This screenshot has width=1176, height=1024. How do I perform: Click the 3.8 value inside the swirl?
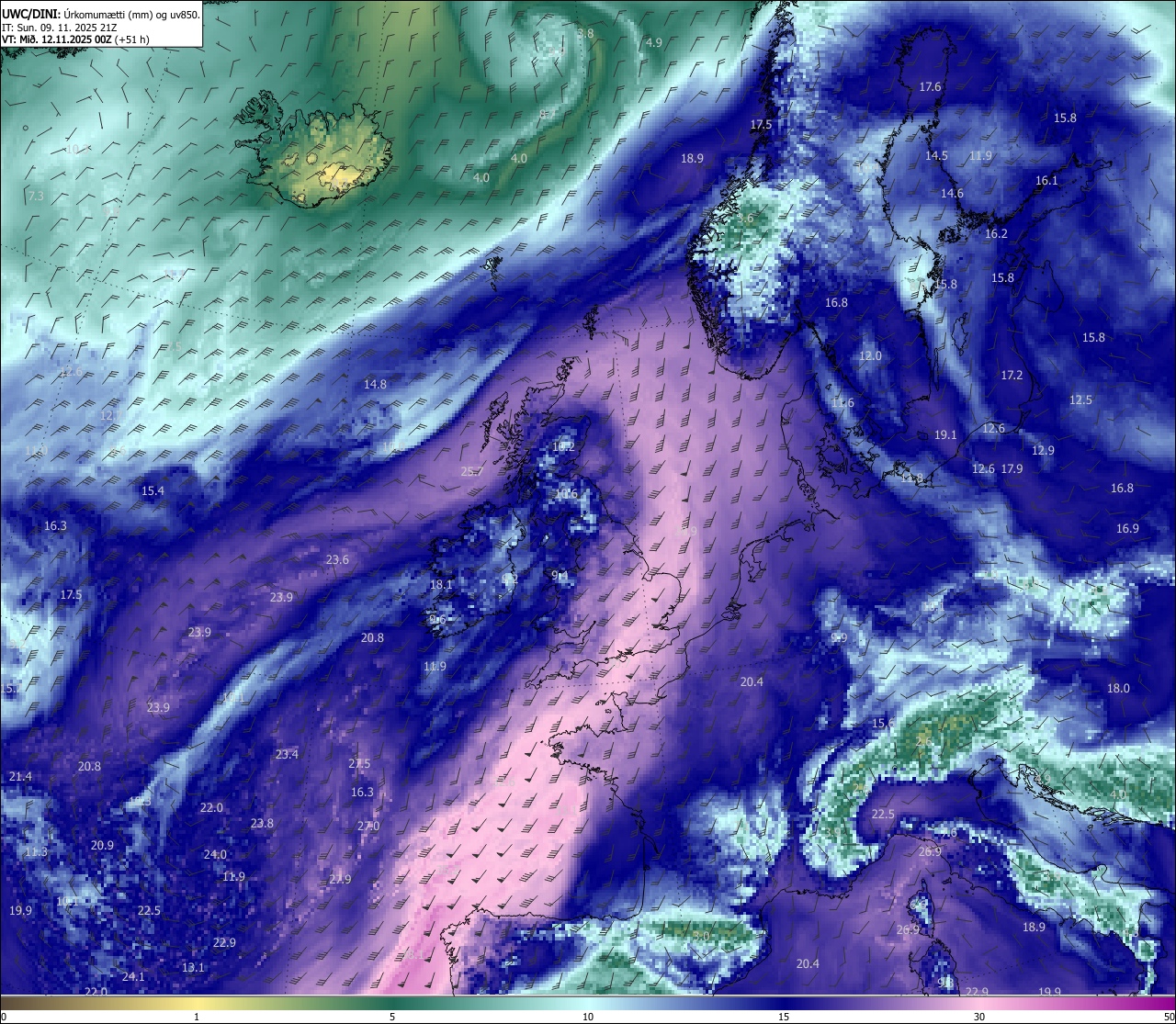pyautogui.click(x=584, y=34)
